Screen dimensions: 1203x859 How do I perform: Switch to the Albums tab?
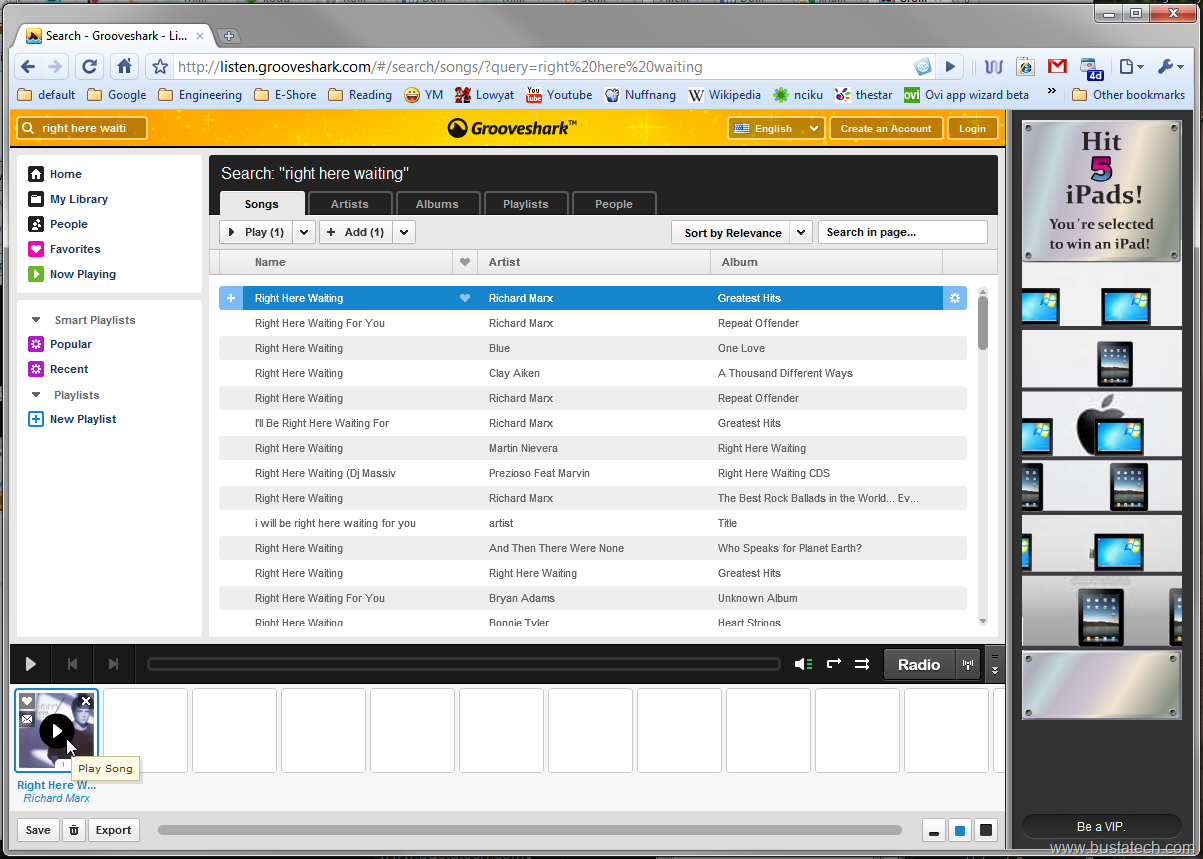[438, 204]
